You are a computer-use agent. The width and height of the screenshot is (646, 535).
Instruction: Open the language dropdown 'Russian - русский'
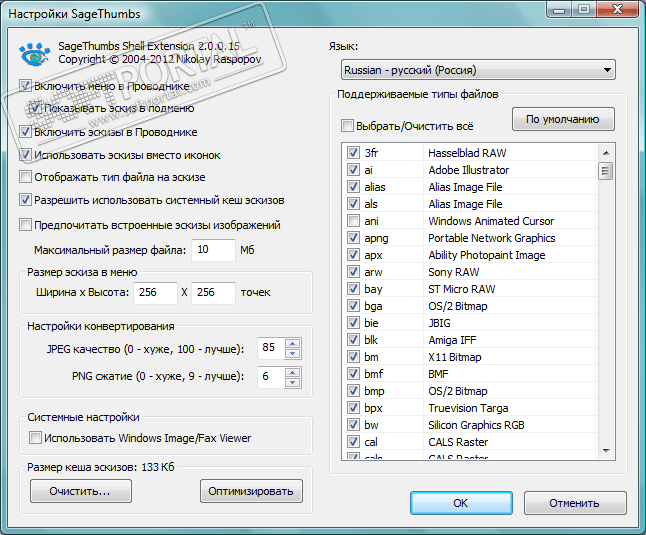coord(478,70)
